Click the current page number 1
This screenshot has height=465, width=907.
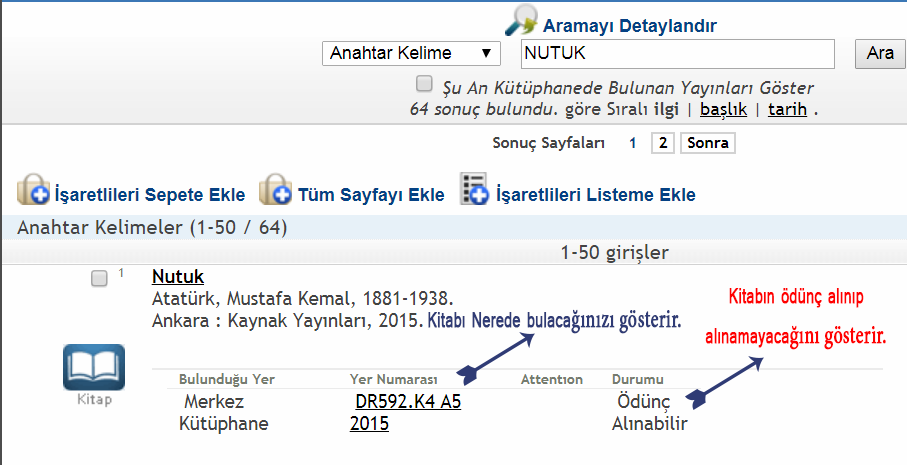point(633,143)
